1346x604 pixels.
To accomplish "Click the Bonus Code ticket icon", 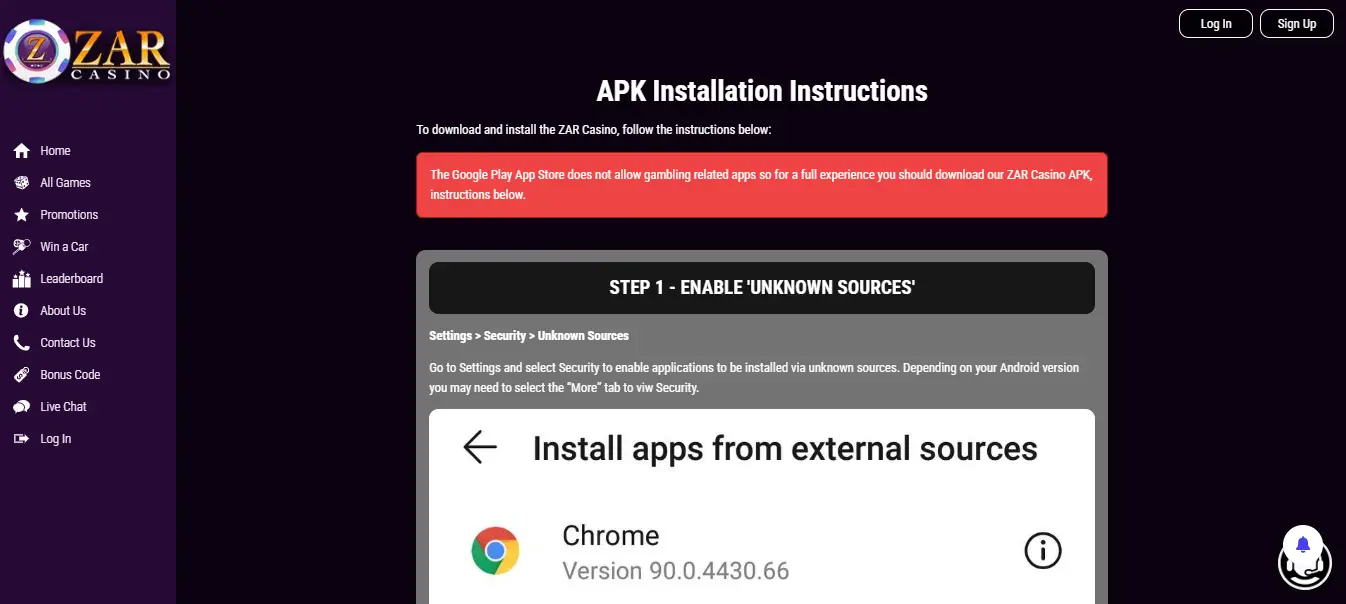I will pyautogui.click(x=21, y=375).
